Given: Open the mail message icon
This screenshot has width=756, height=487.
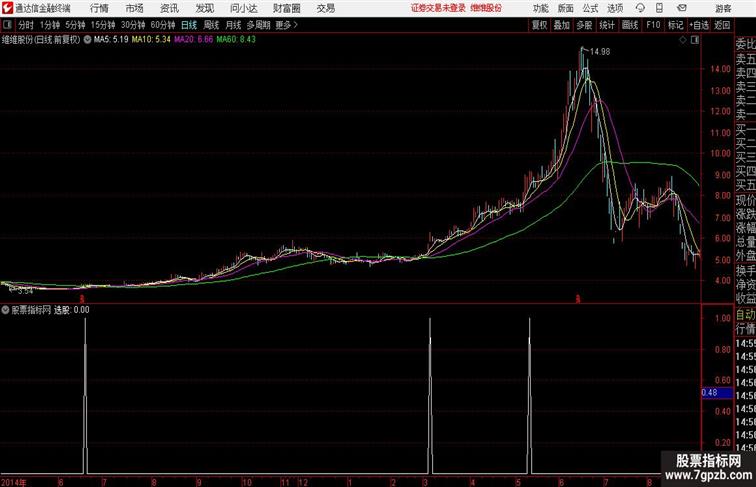Looking at the screenshot, I should (x=682, y=8).
